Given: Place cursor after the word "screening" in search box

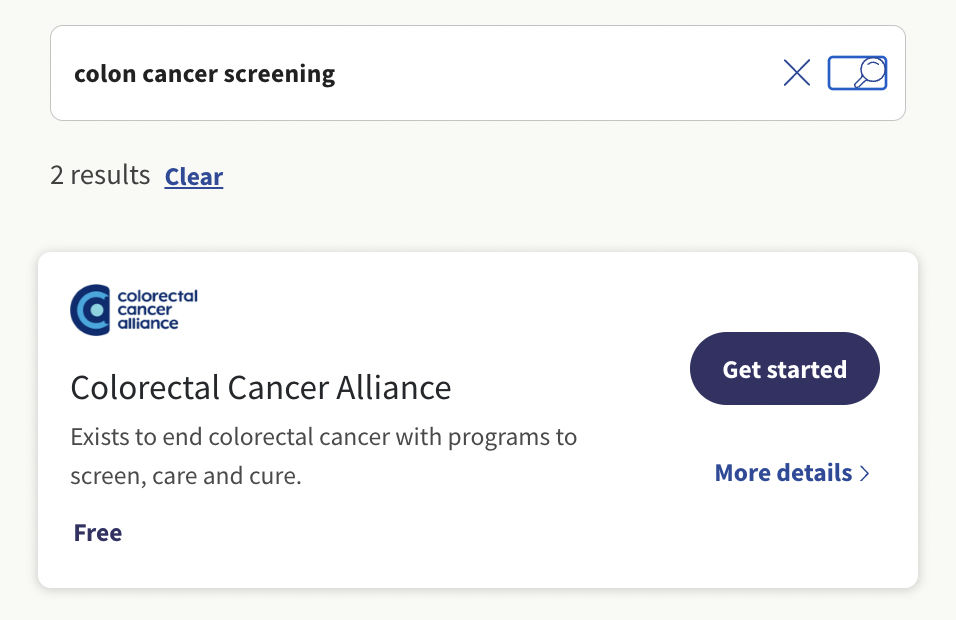Looking at the screenshot, I should pos(337,73).
